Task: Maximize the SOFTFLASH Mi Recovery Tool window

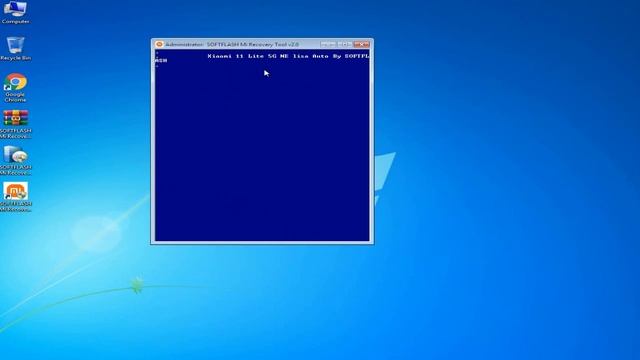Action: [x=344, y=44]
